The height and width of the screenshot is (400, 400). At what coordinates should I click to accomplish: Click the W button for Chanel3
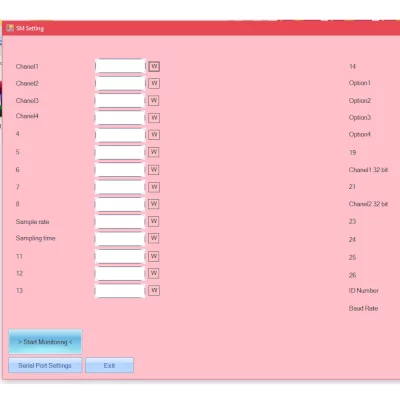pos(154,100)
